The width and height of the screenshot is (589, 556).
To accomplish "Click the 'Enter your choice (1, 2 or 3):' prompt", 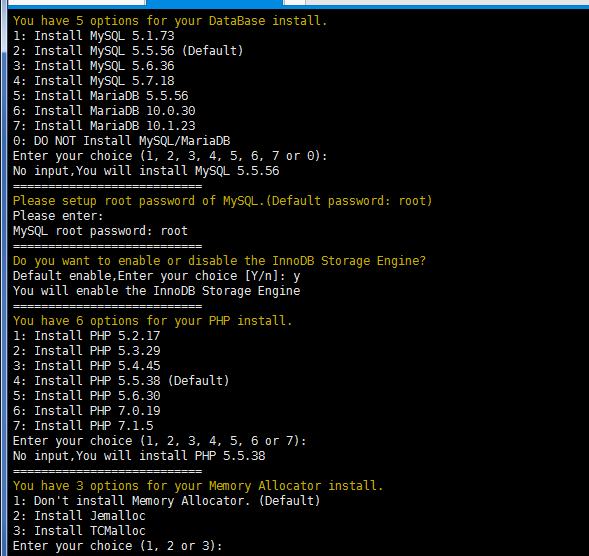I will click(x=118, y=546).
